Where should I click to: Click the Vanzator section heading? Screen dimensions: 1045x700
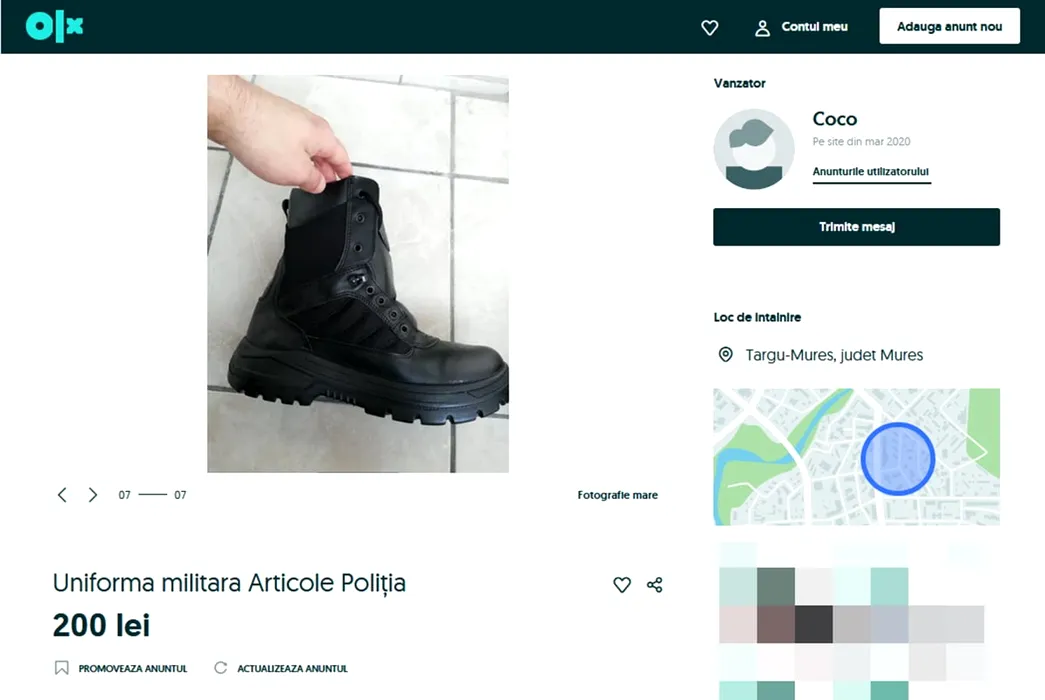(x=739, y=83)
